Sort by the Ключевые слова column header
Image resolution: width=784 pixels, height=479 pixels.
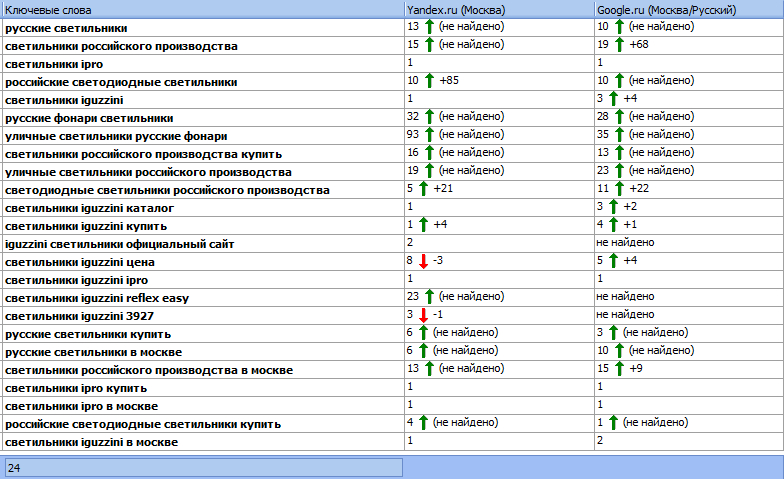pos(202,10)
